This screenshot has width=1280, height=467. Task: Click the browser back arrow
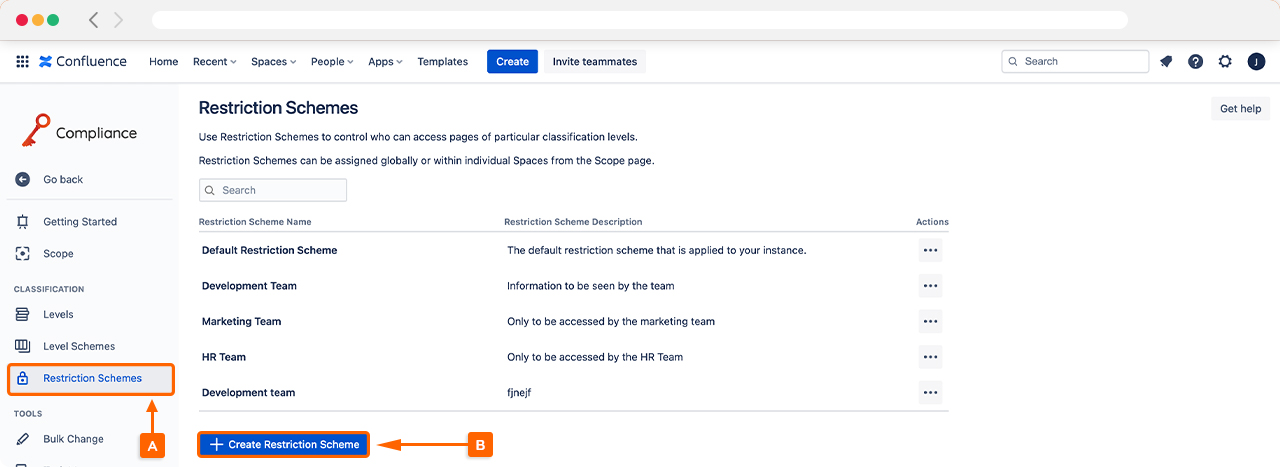coord(94,20)
